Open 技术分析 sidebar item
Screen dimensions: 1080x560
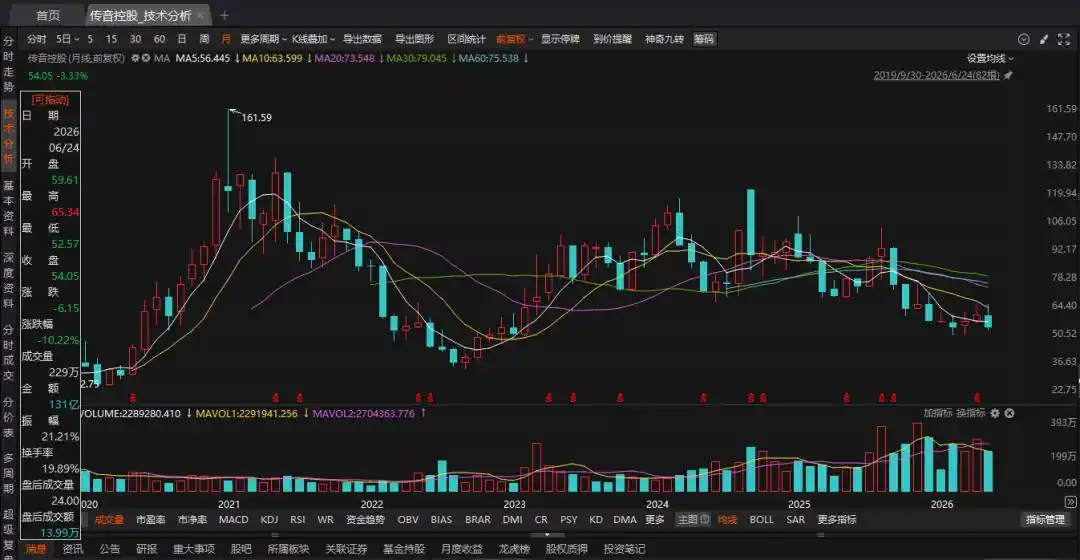[x=8, y=136]
